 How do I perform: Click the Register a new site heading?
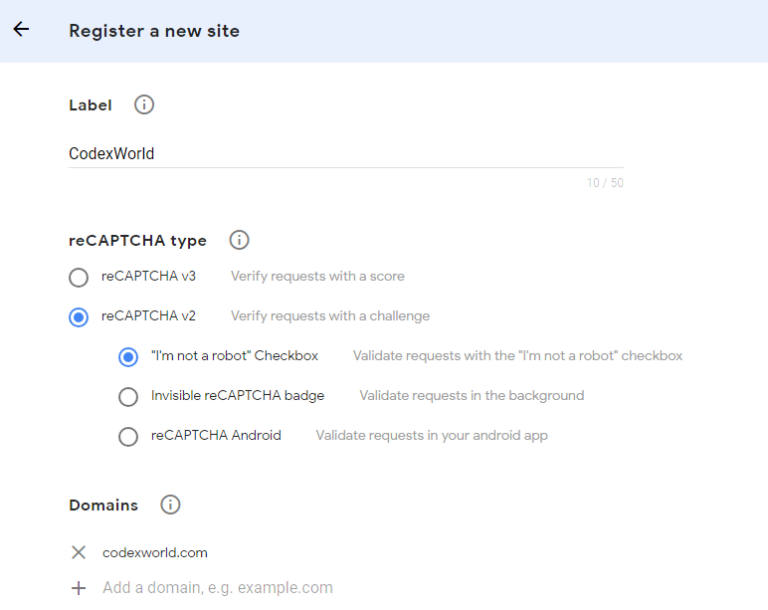coord(154,31)
